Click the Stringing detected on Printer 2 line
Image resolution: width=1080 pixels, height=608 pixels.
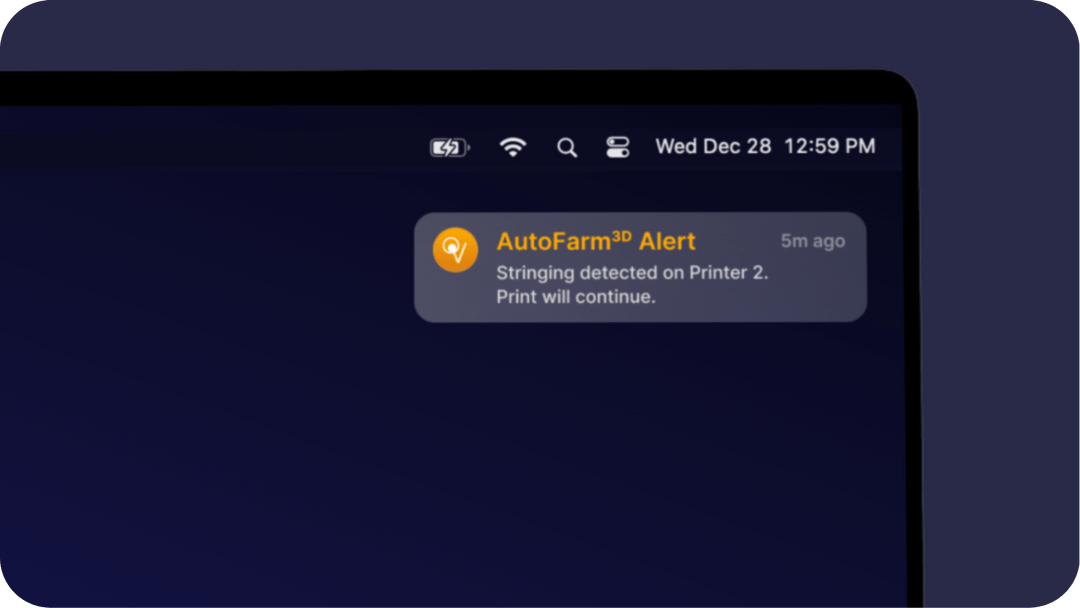tap(632, 273)
